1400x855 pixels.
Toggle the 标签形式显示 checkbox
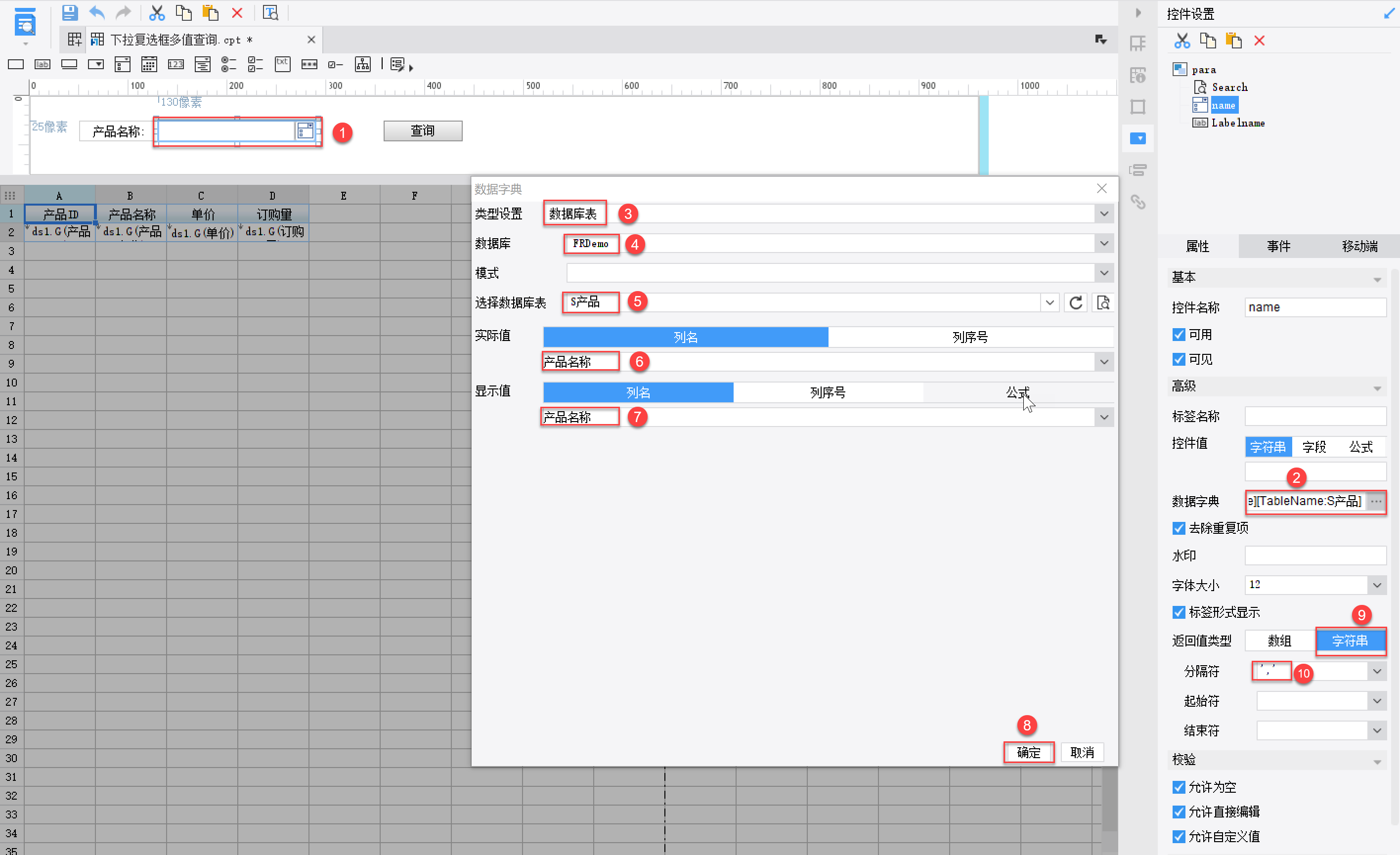pyautogui.click(x=1179, y=612)
